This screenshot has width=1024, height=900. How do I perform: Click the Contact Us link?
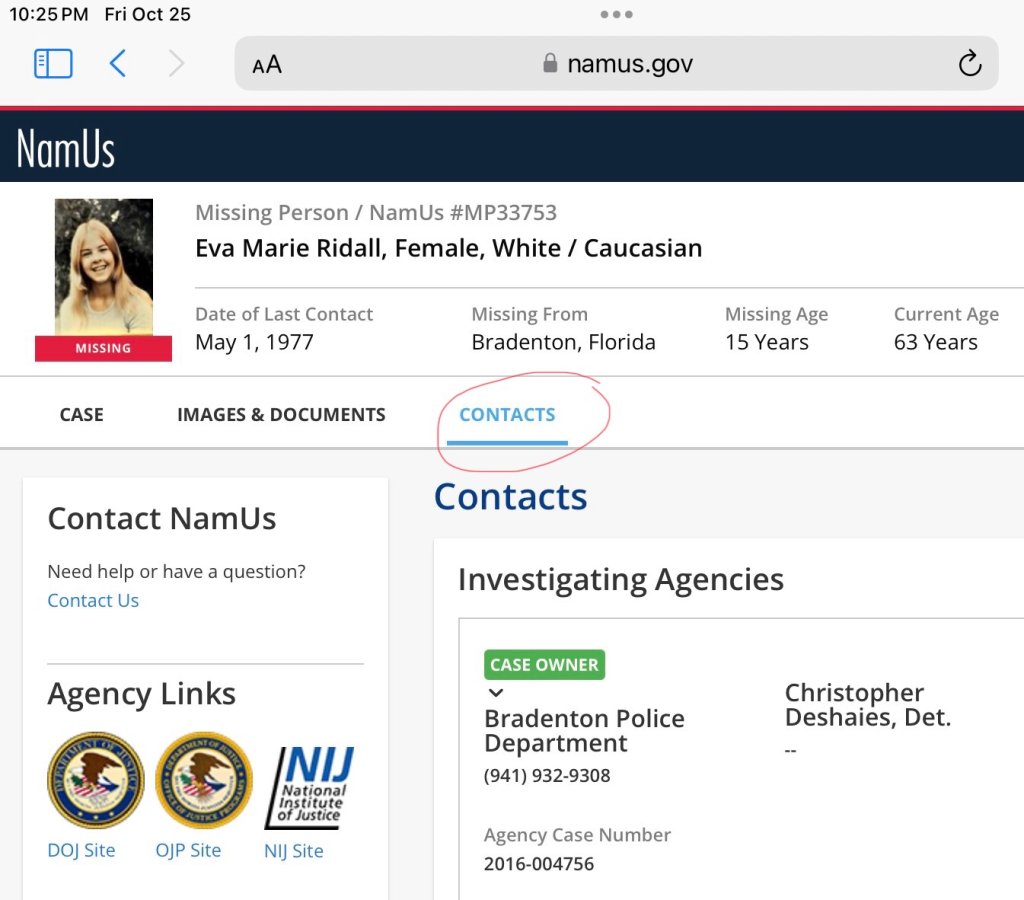tap(93, 601)
